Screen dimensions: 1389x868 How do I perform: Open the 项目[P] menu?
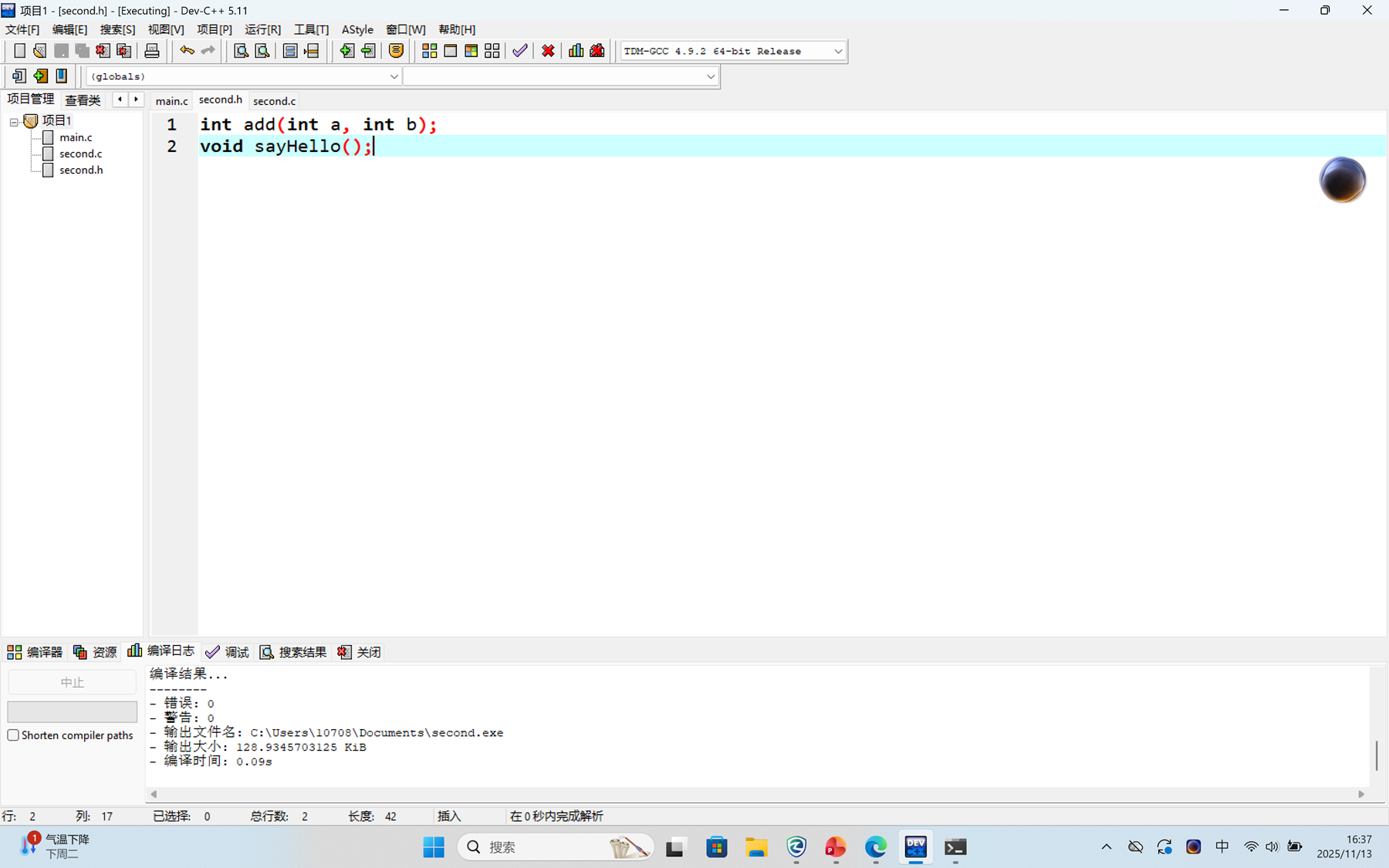pyautogui.click(x=215, y=29)
